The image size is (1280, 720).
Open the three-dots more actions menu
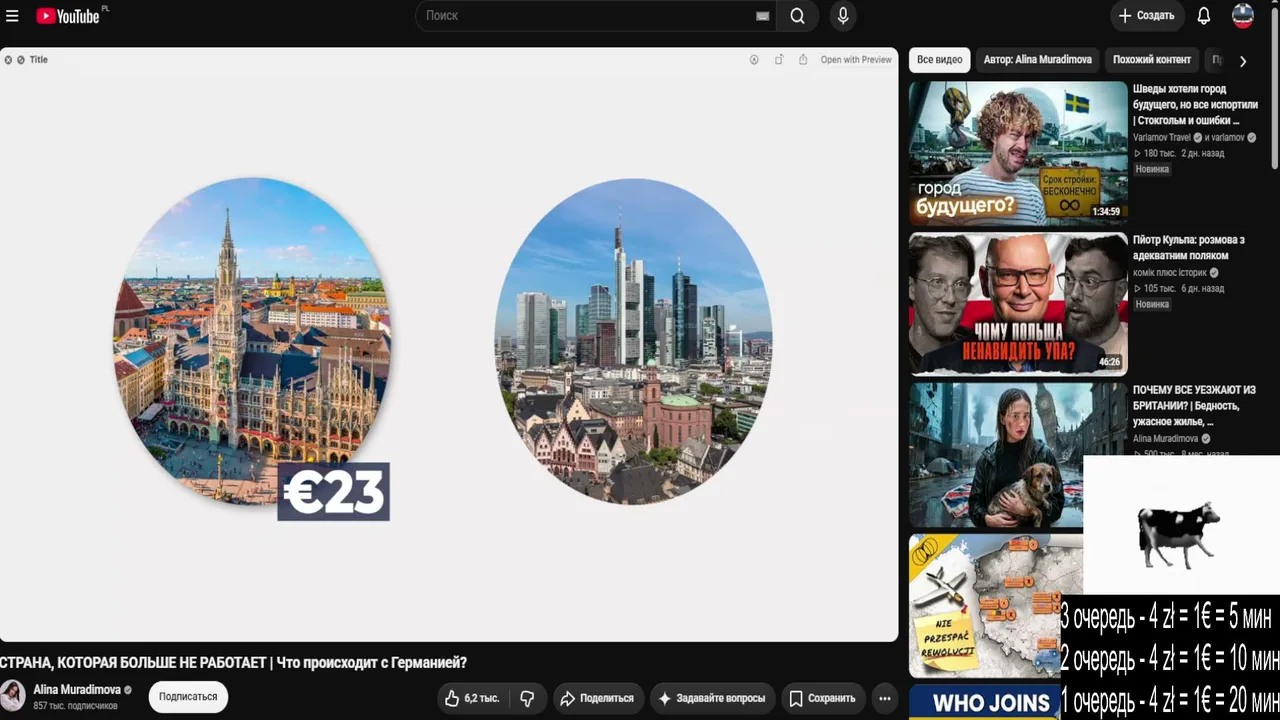pos(884,698)
